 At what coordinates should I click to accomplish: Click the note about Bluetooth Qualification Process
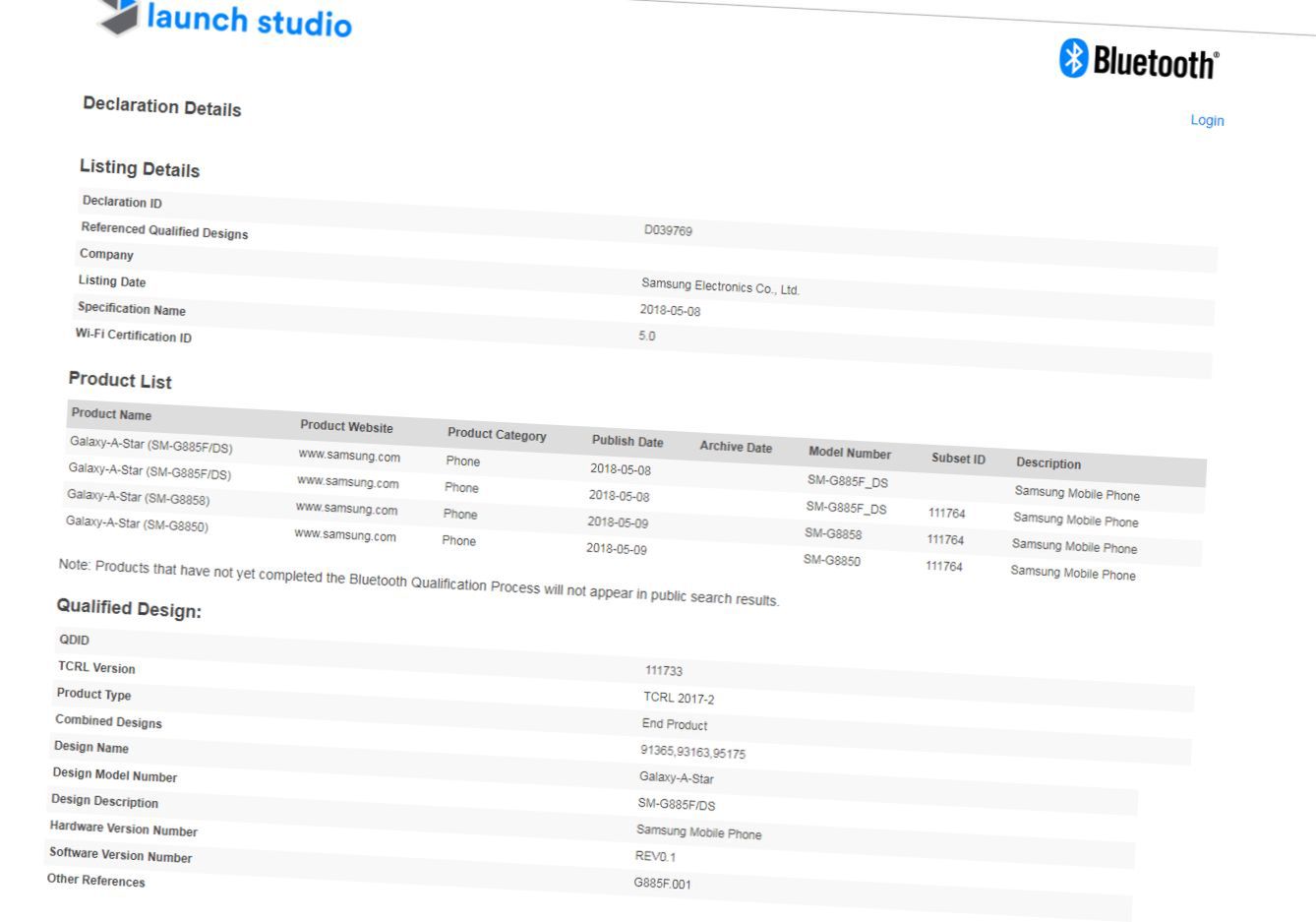tap(419, 583)
